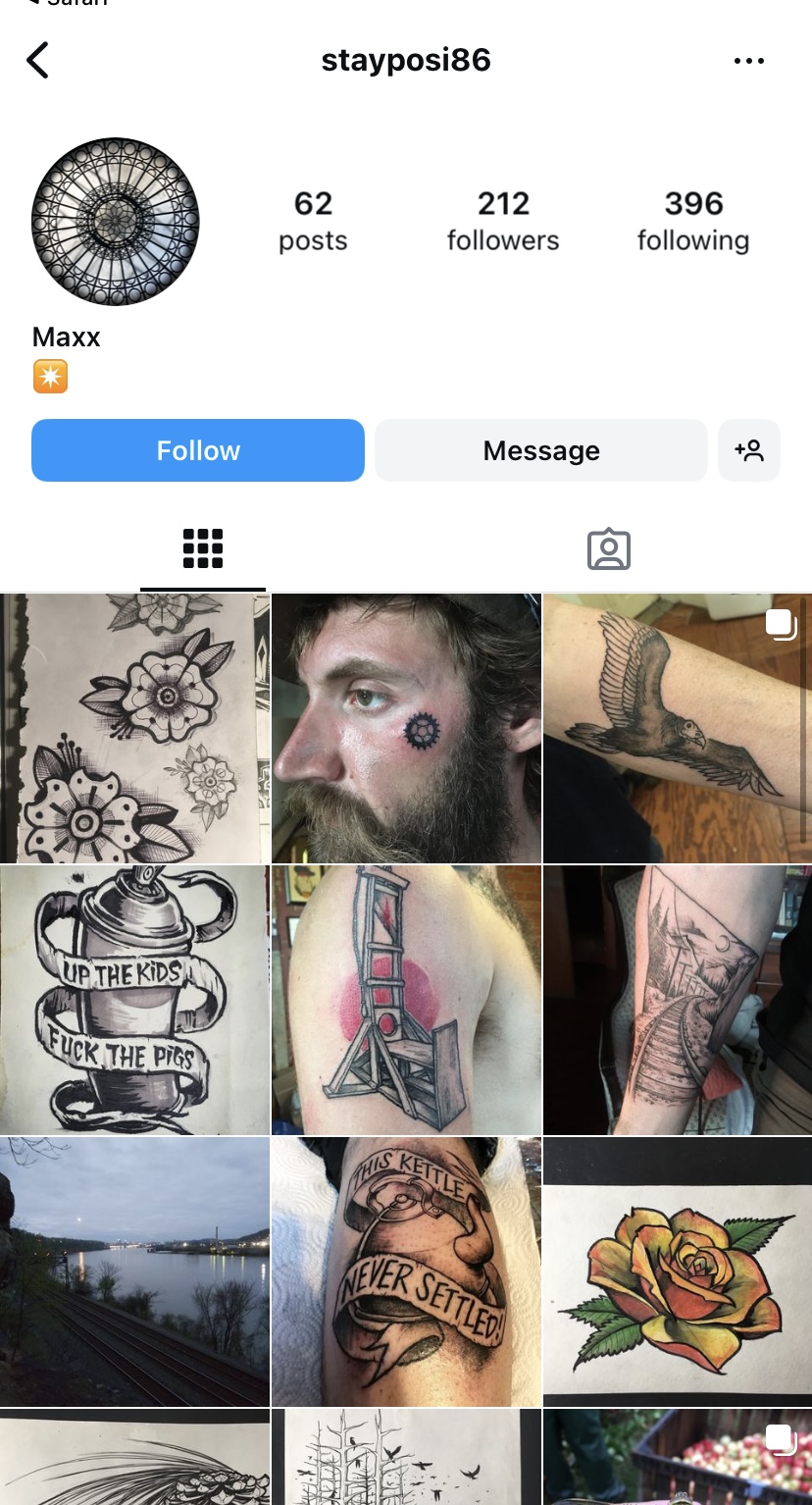Open the guillotine tattoo post
Viewport: 812px width, 1505px height.
tap(406, 1000)
